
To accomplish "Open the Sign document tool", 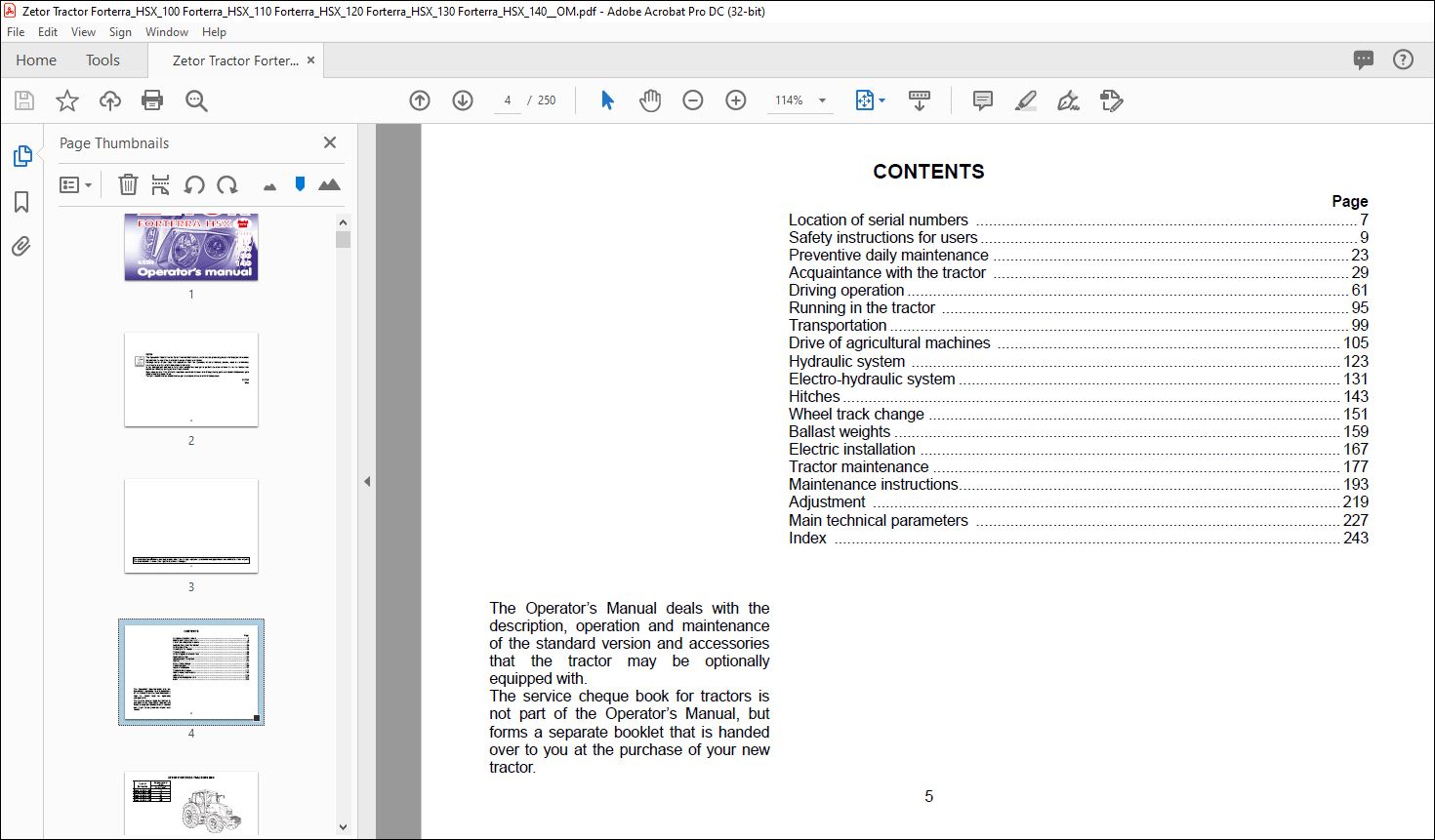I will pos(1069,100).
